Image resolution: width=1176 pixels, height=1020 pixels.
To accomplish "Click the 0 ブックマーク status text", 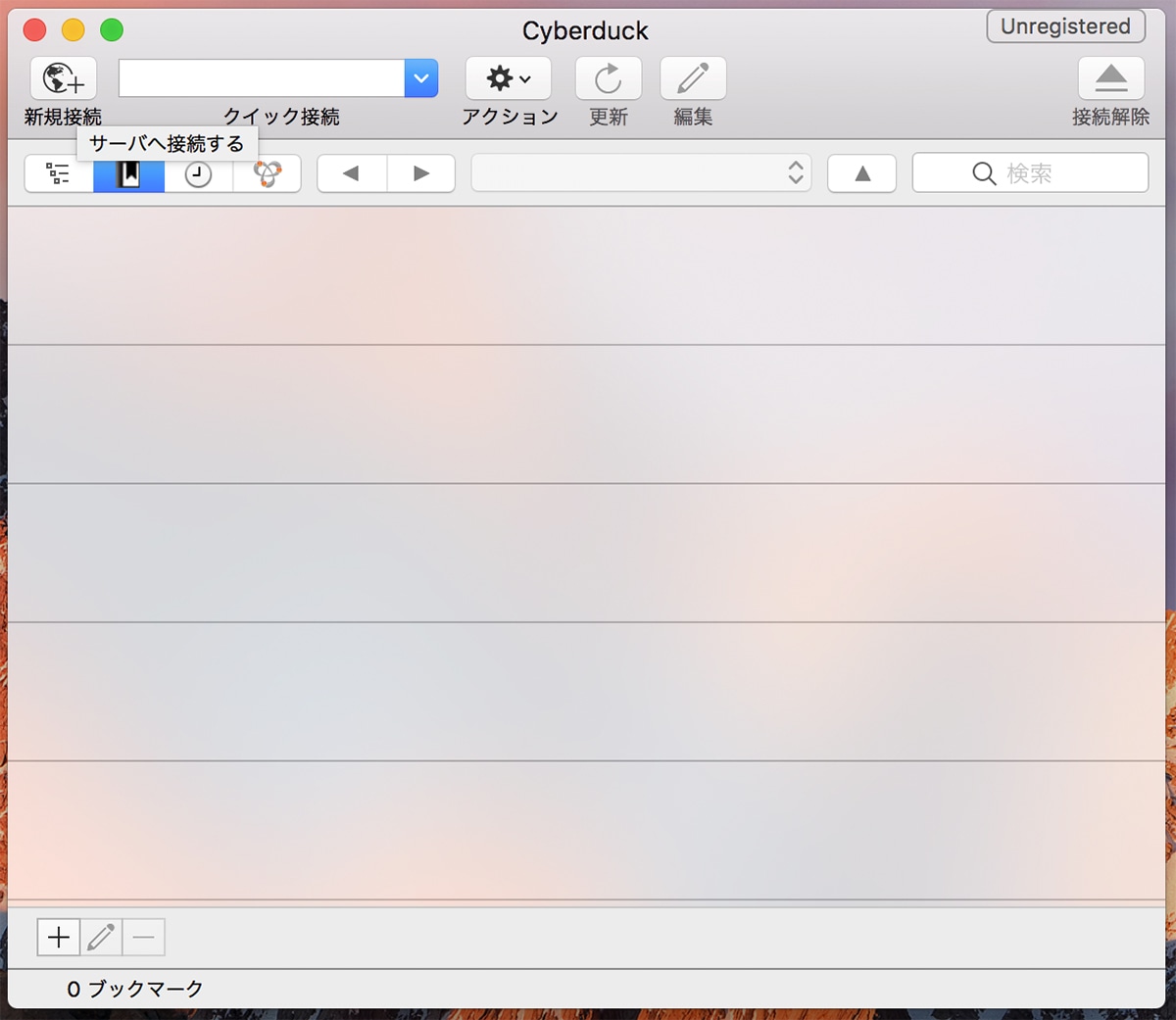I will (135, 989).
